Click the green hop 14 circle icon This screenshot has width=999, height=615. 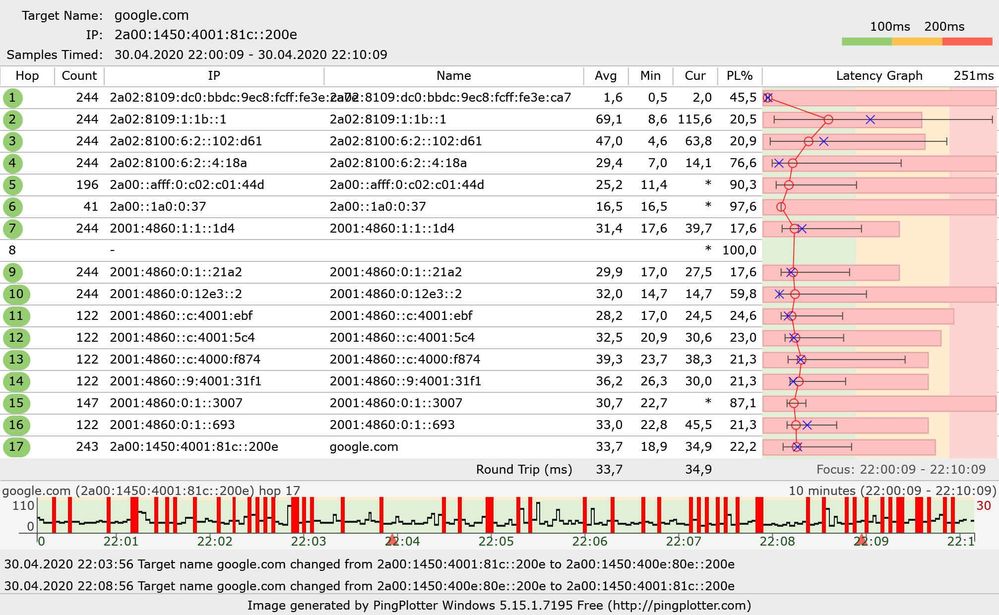(15, 382)
